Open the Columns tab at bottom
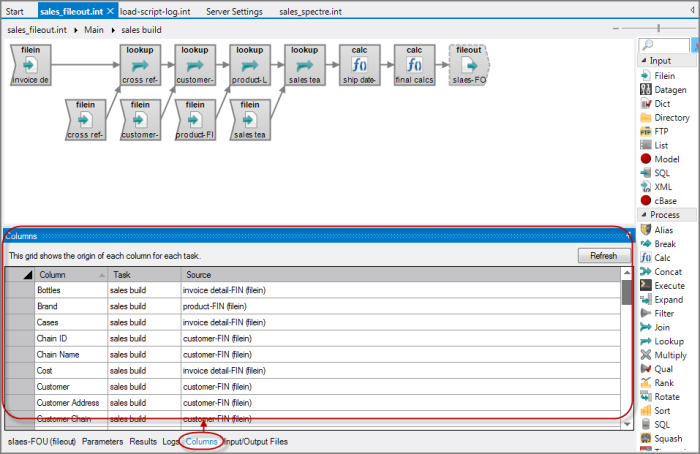This screenshot has width=700, height=454. (202, 440)
